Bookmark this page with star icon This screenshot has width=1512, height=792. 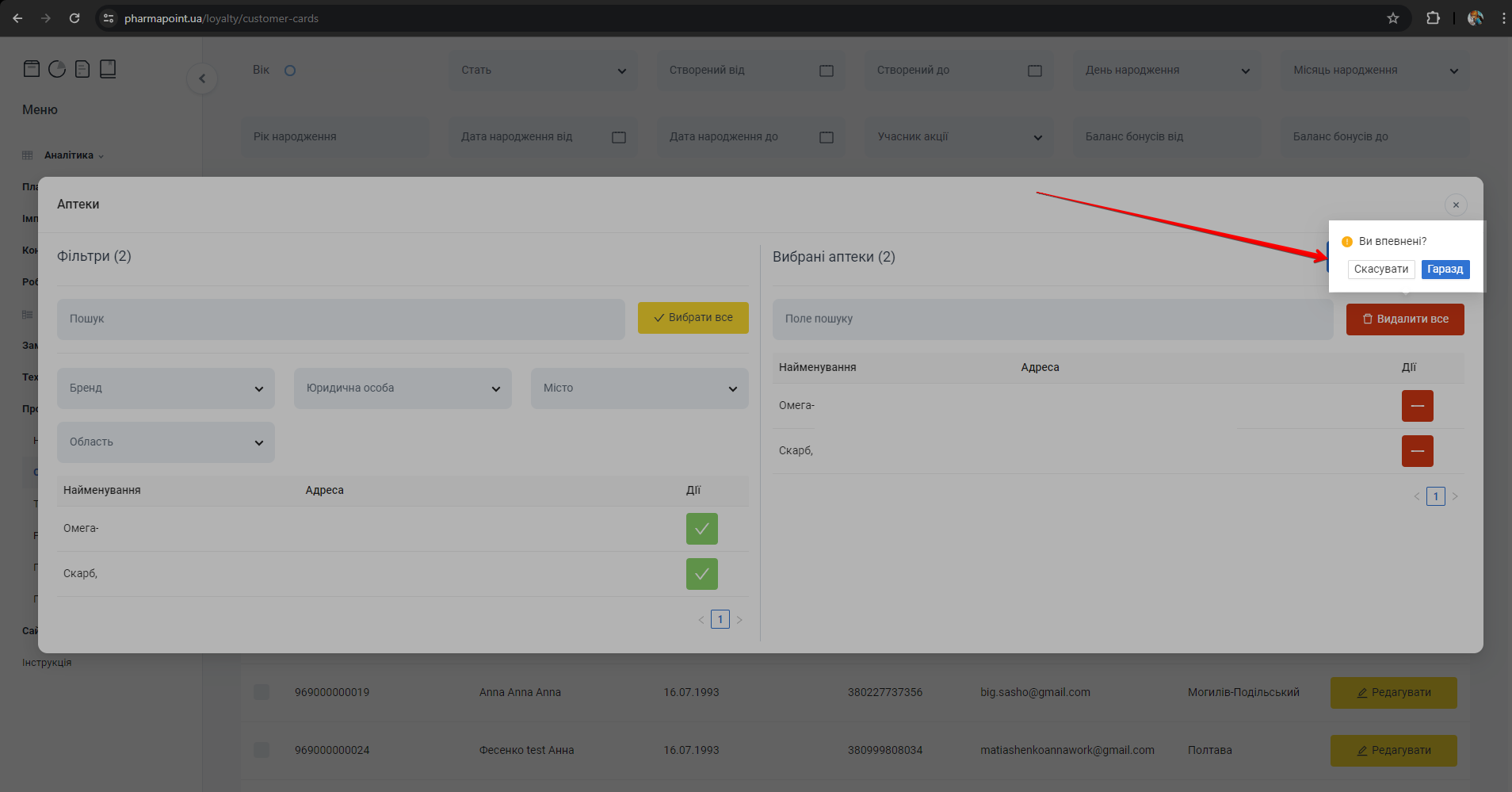click(x=1392, y=18)
